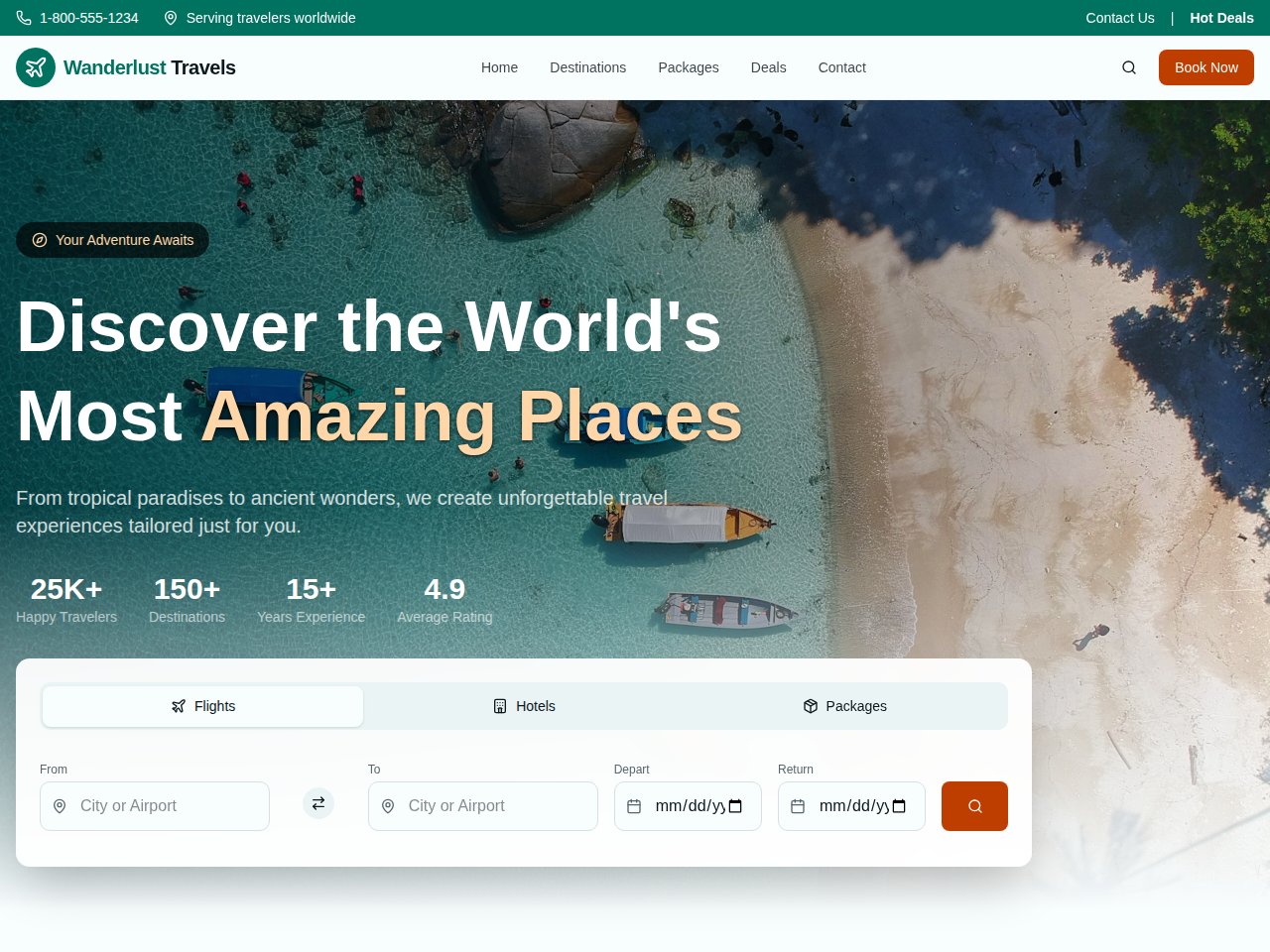Open Contact in the navigation menu
The image size is (1270, 952).
click(841, 67)
